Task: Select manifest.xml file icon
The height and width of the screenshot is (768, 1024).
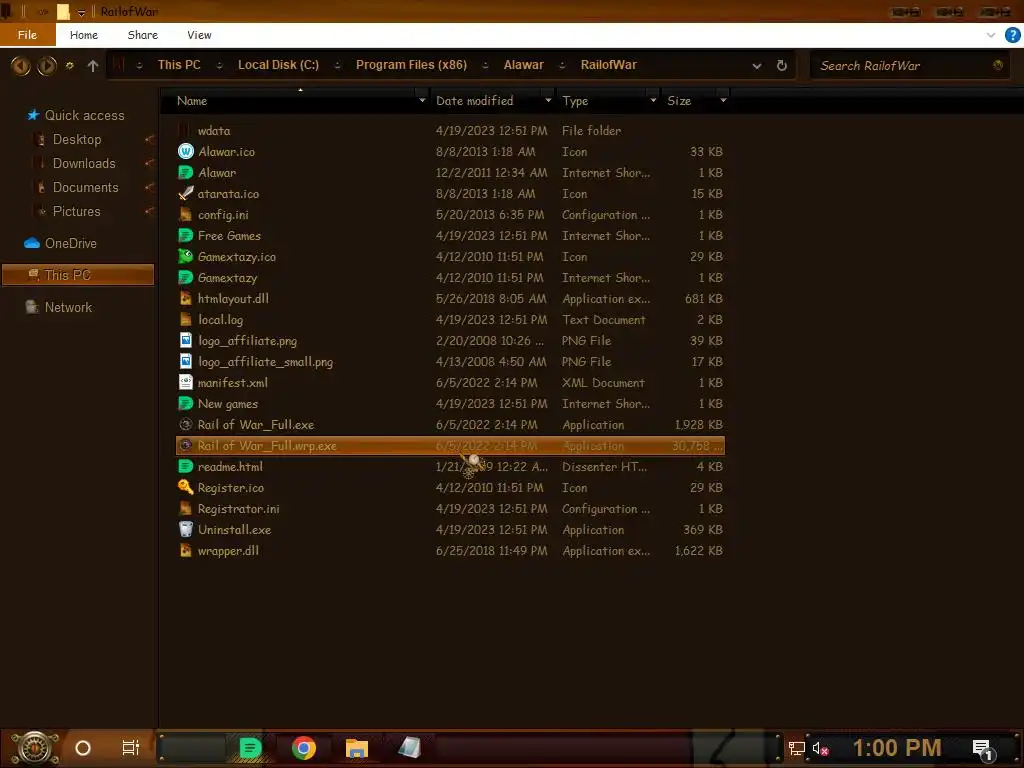Action: pyautogui.click(x=185, y=383)
